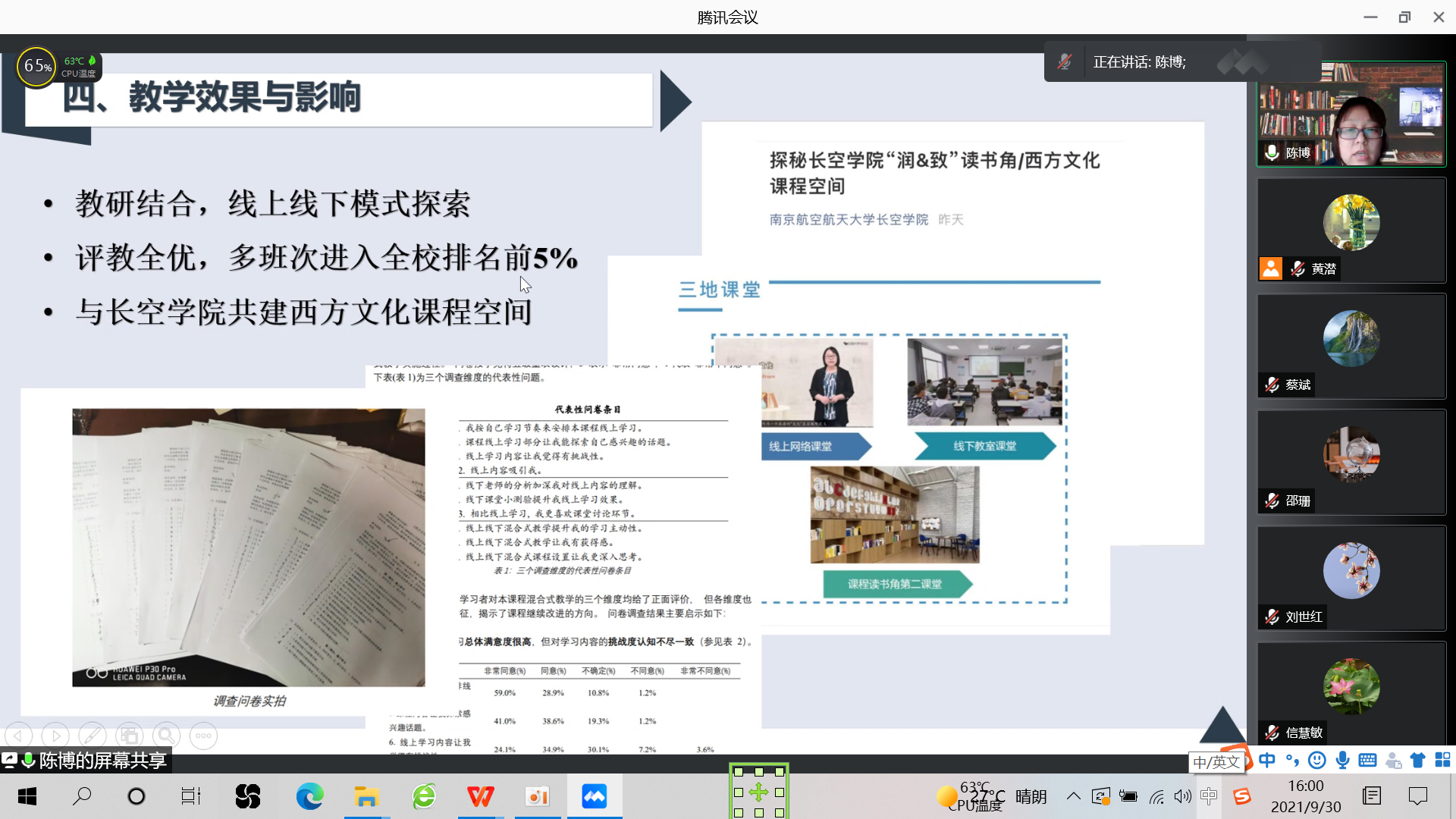
Task: Click the magnifier zoom icon on the slide
Action: pos(166,736)
